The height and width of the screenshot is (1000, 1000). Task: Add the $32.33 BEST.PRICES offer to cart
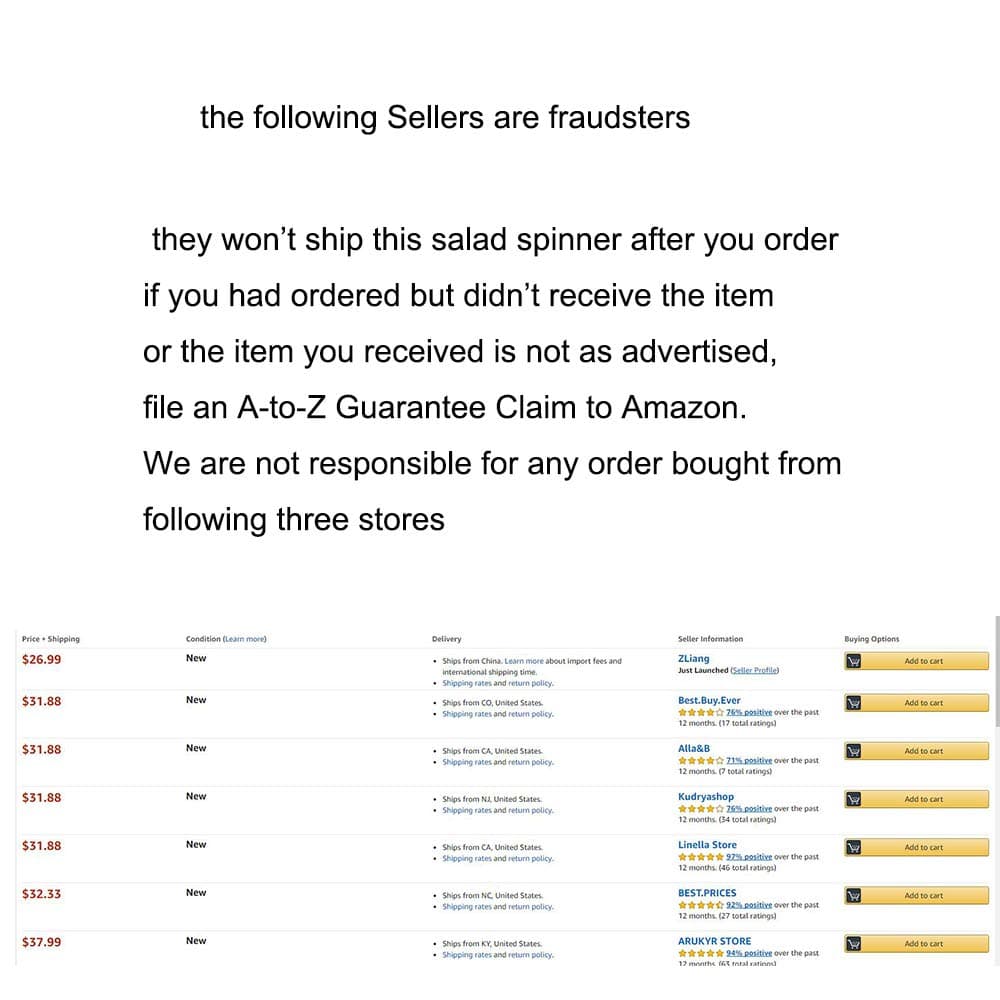click(923, 895)
